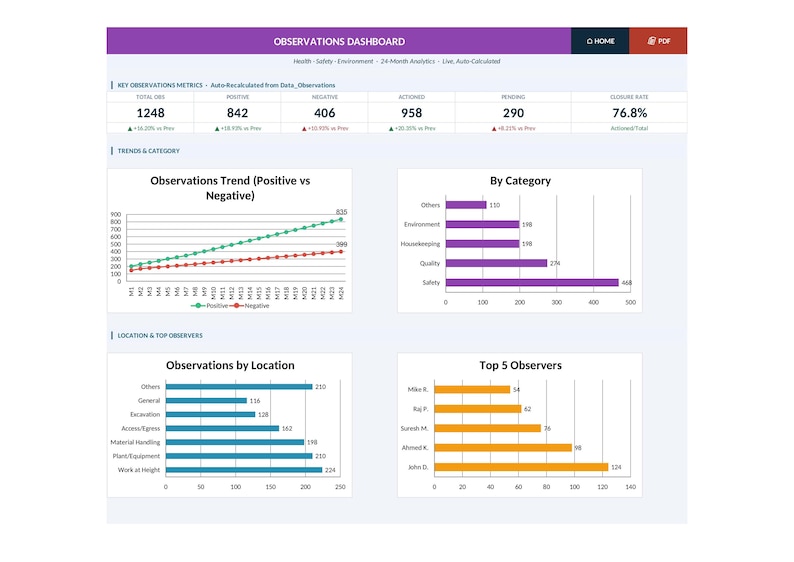Click the Material Handling location bar
The image size is (794, 562).
point(235,443)
